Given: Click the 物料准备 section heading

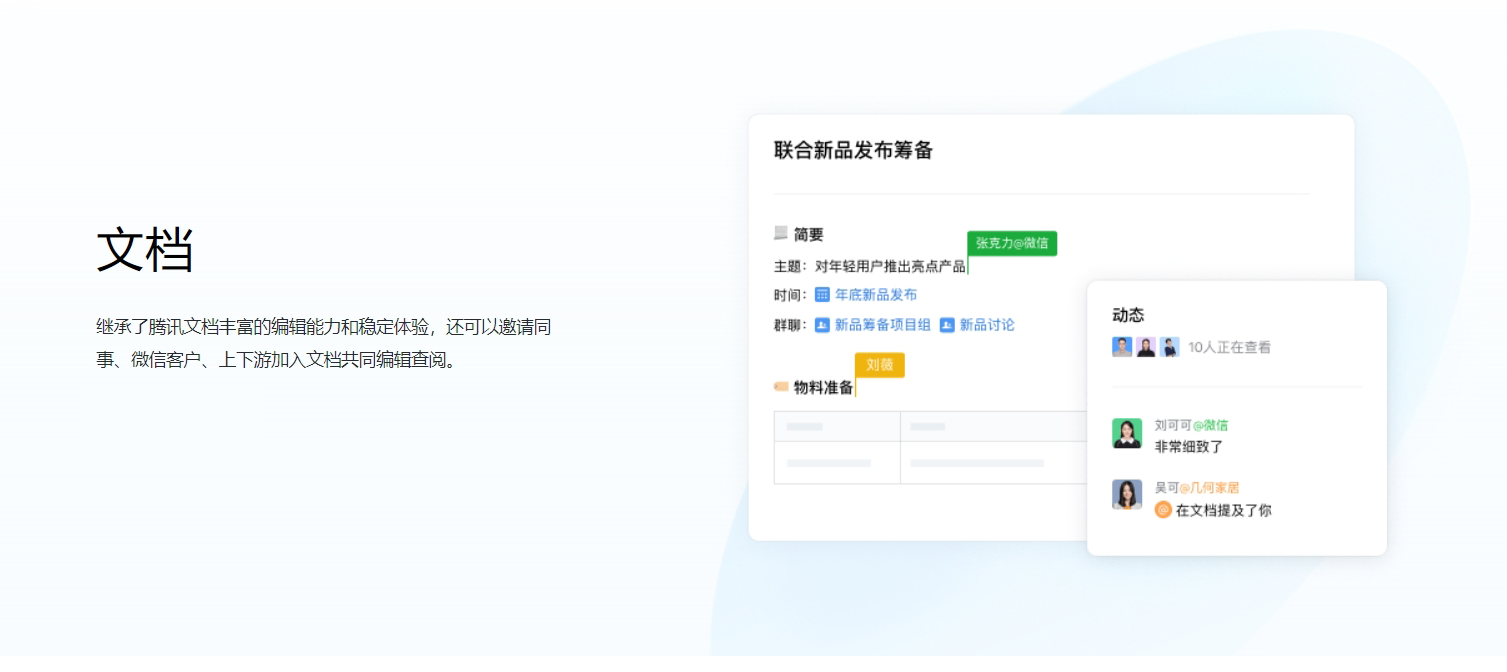Looking at the screenshot, I should pyautogui.click(x=824, y=387).
